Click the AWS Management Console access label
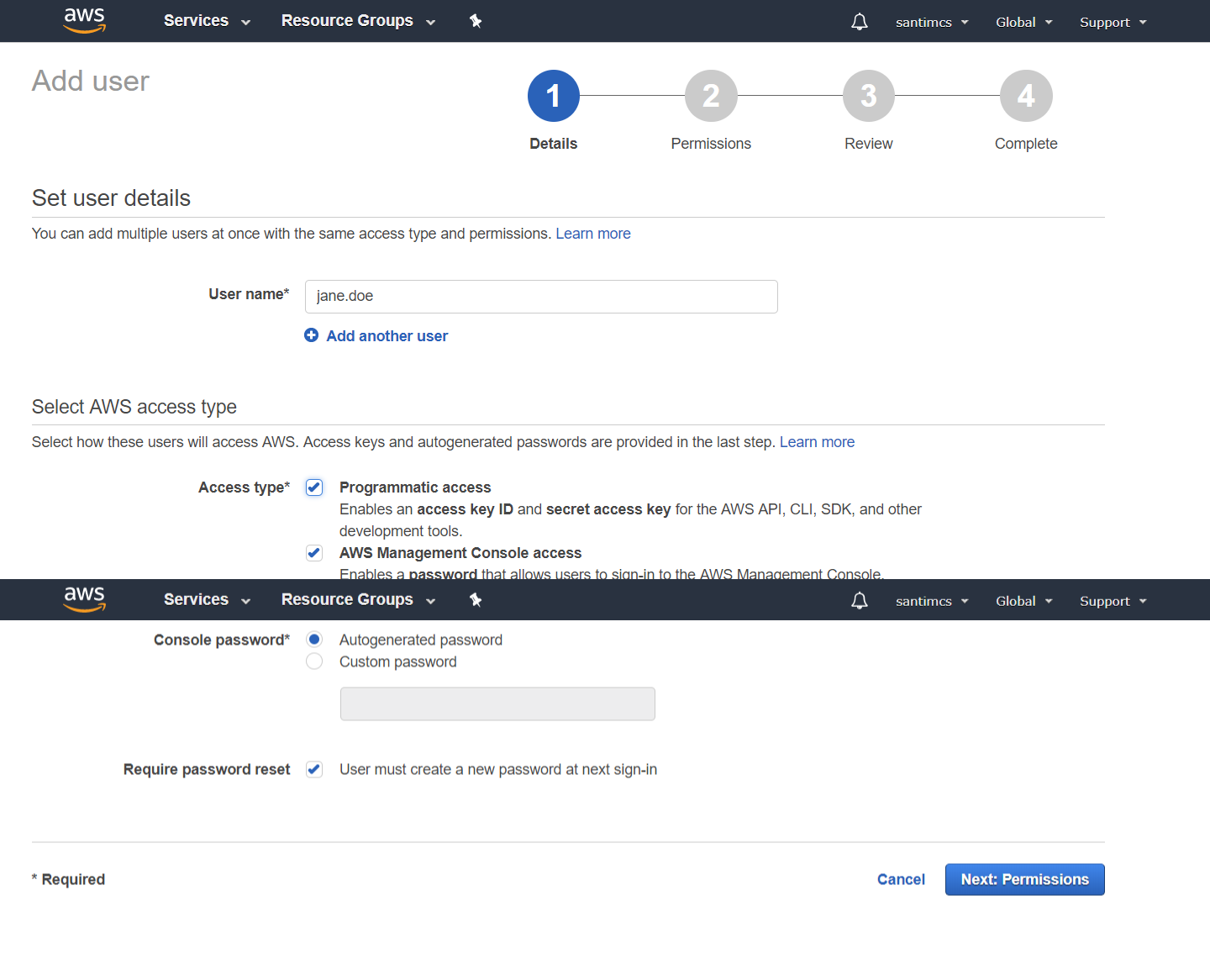Viewport: 1210px width, 980px height. coord(460,553)
